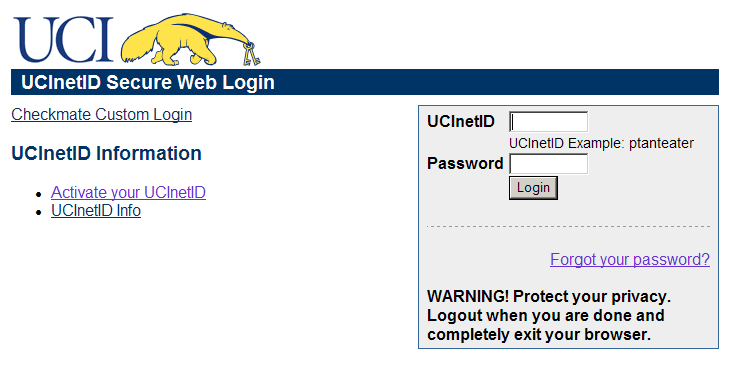
Task: Click the UCInetID Example: ptanteater hint
Action: [x=602, y=143]
